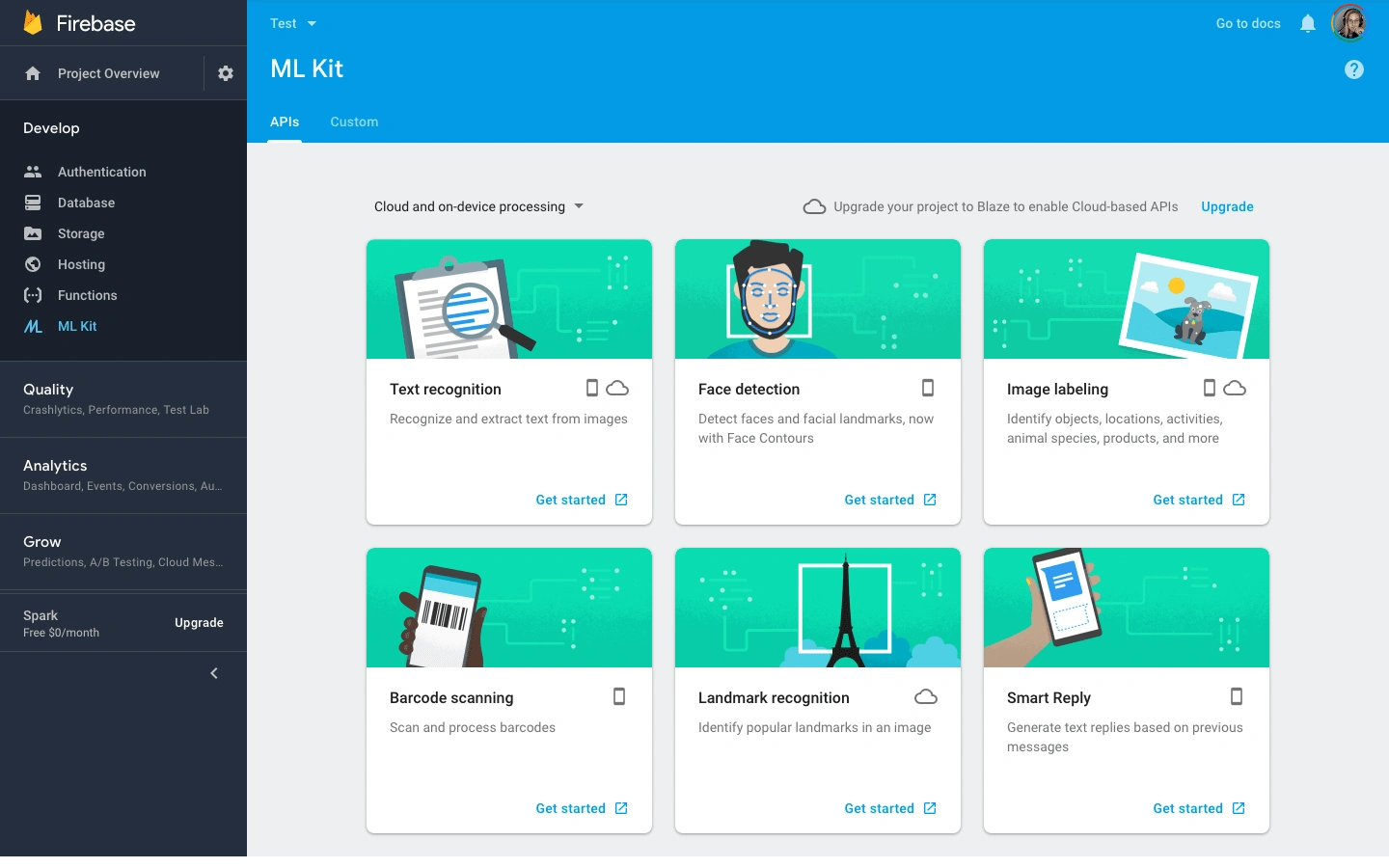Image resolution: width=1389 pixels, height=868 pixels.
Task: Click external link icon on Face detection
Action: pos(930,500)
